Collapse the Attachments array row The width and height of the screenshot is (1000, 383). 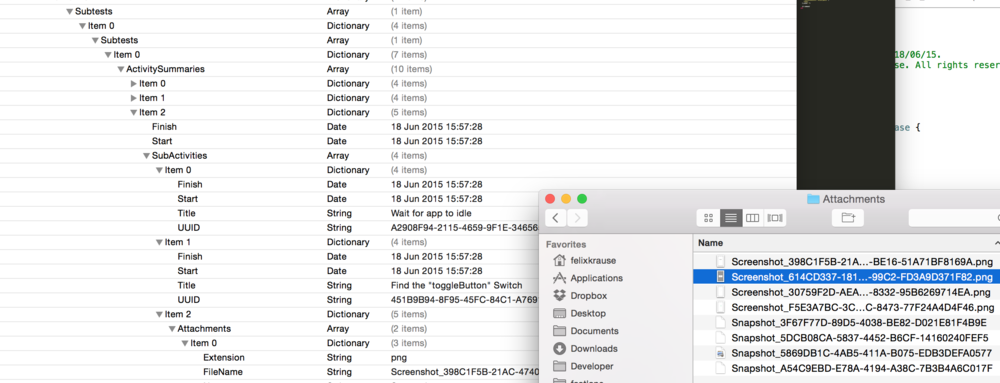pos(172,329)
